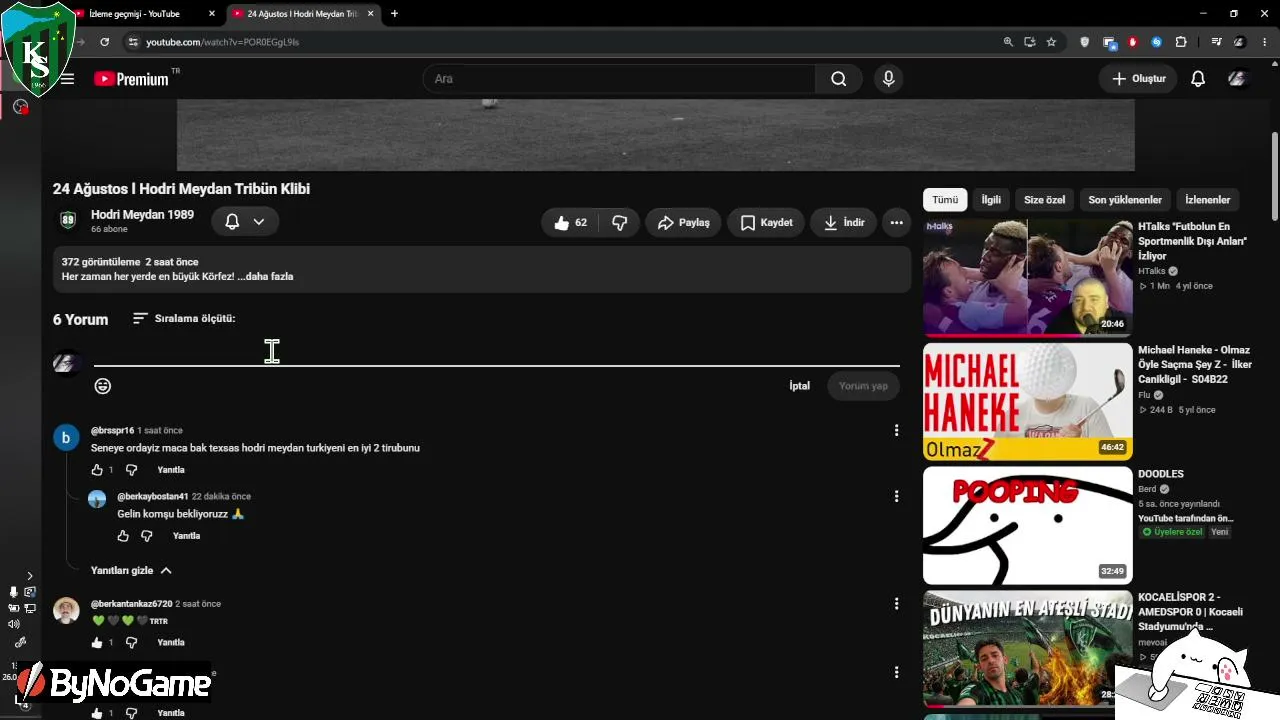The width and height of the screenshot is (1280, 720).
Task: Open Hodri Meydan 1989 channel avatar
Action: coord(68,221)
